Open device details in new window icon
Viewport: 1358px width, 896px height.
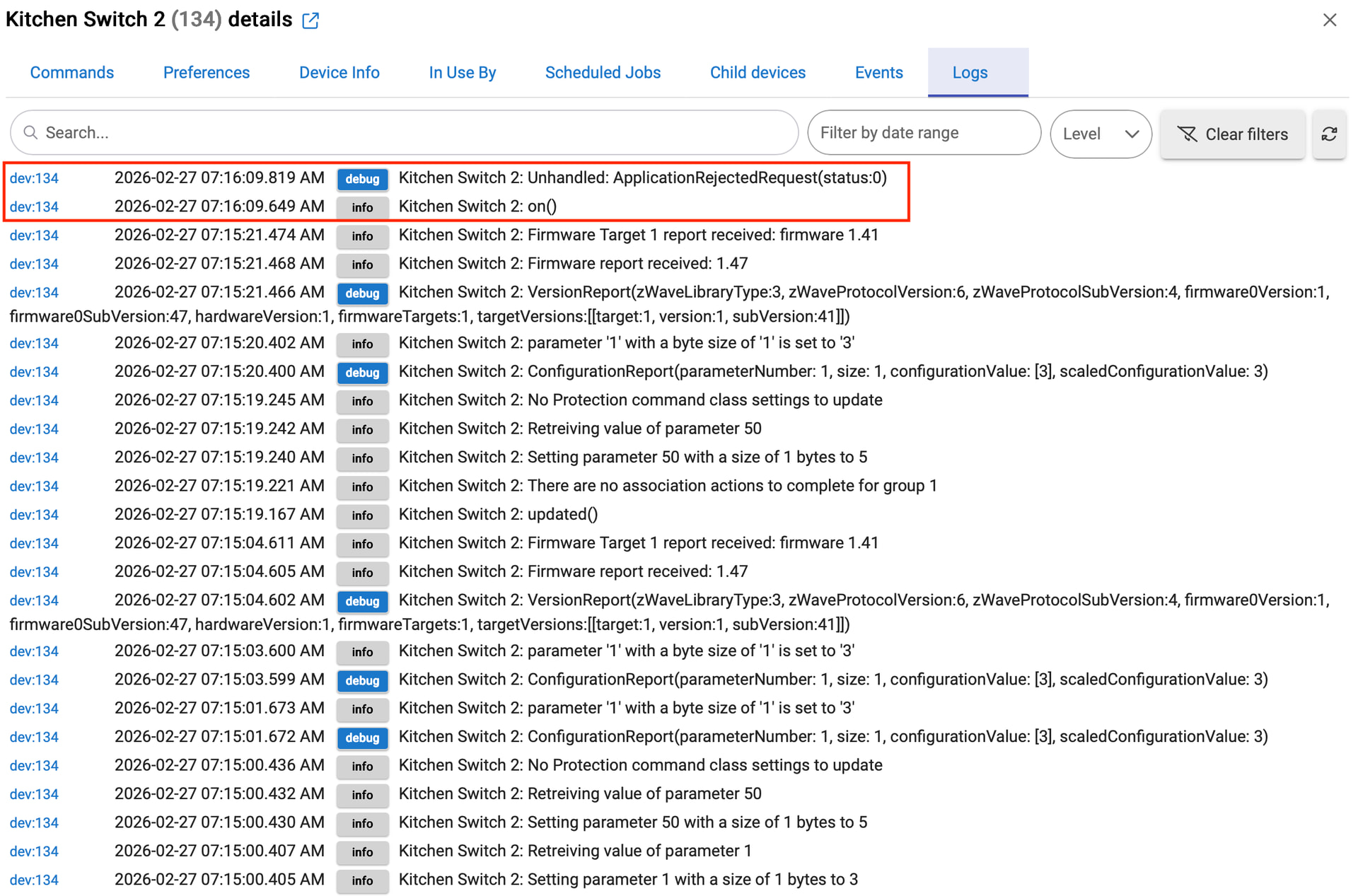pos(310,21)
